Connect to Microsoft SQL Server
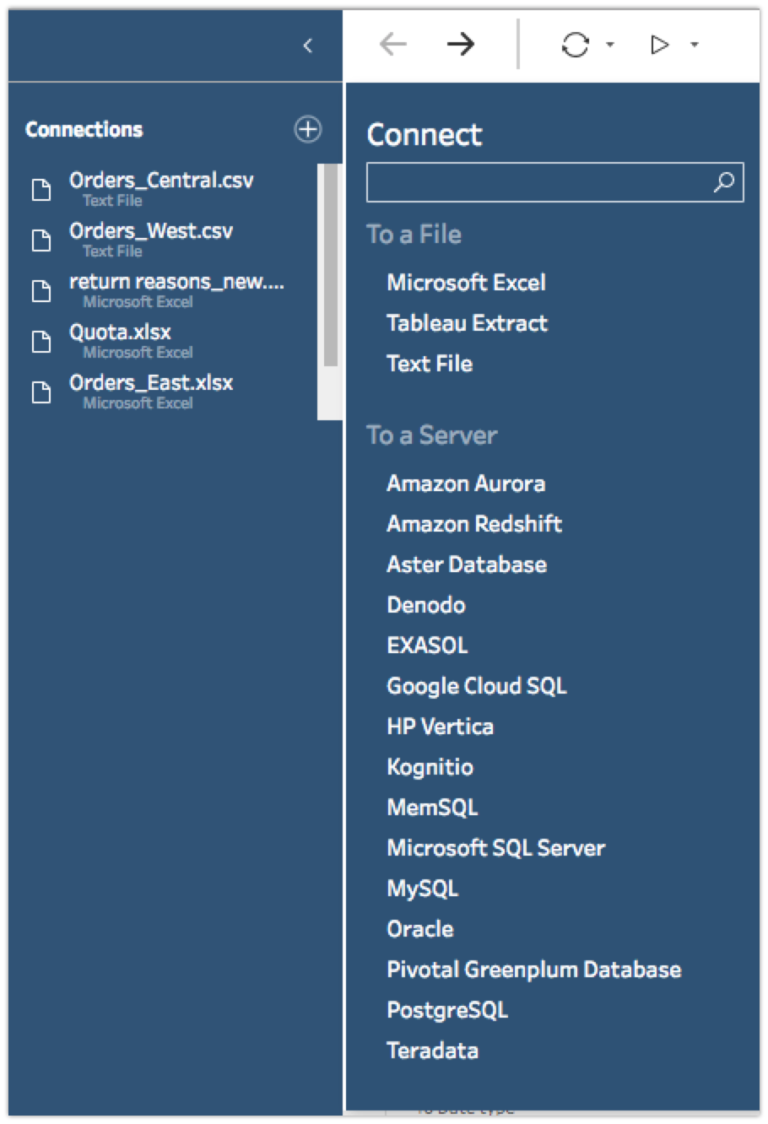Viewport: 768px width, 1124px height. point(496,847)
